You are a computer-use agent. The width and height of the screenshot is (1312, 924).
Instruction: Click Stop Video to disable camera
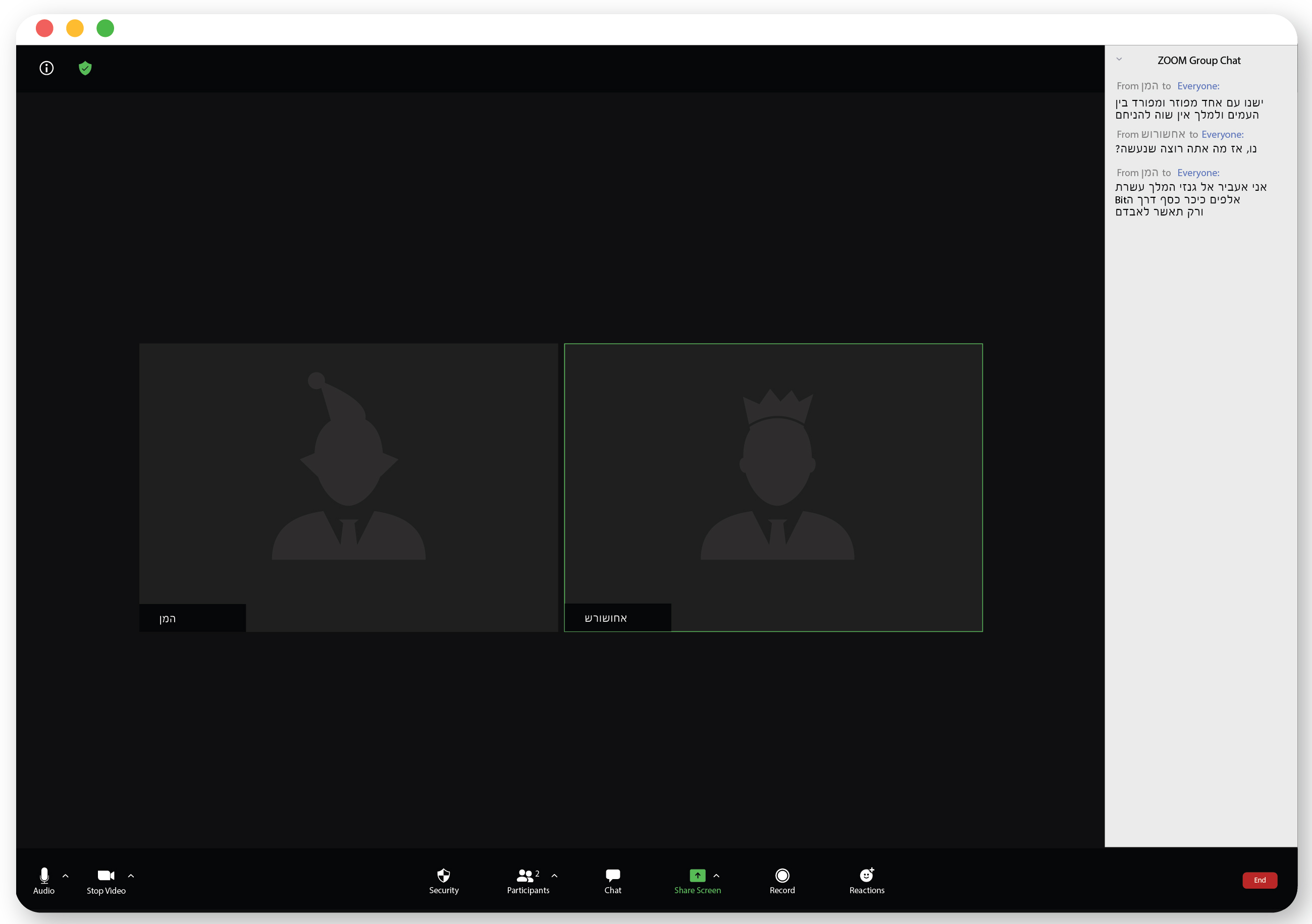pyautogui.click(x=107, y=880)
